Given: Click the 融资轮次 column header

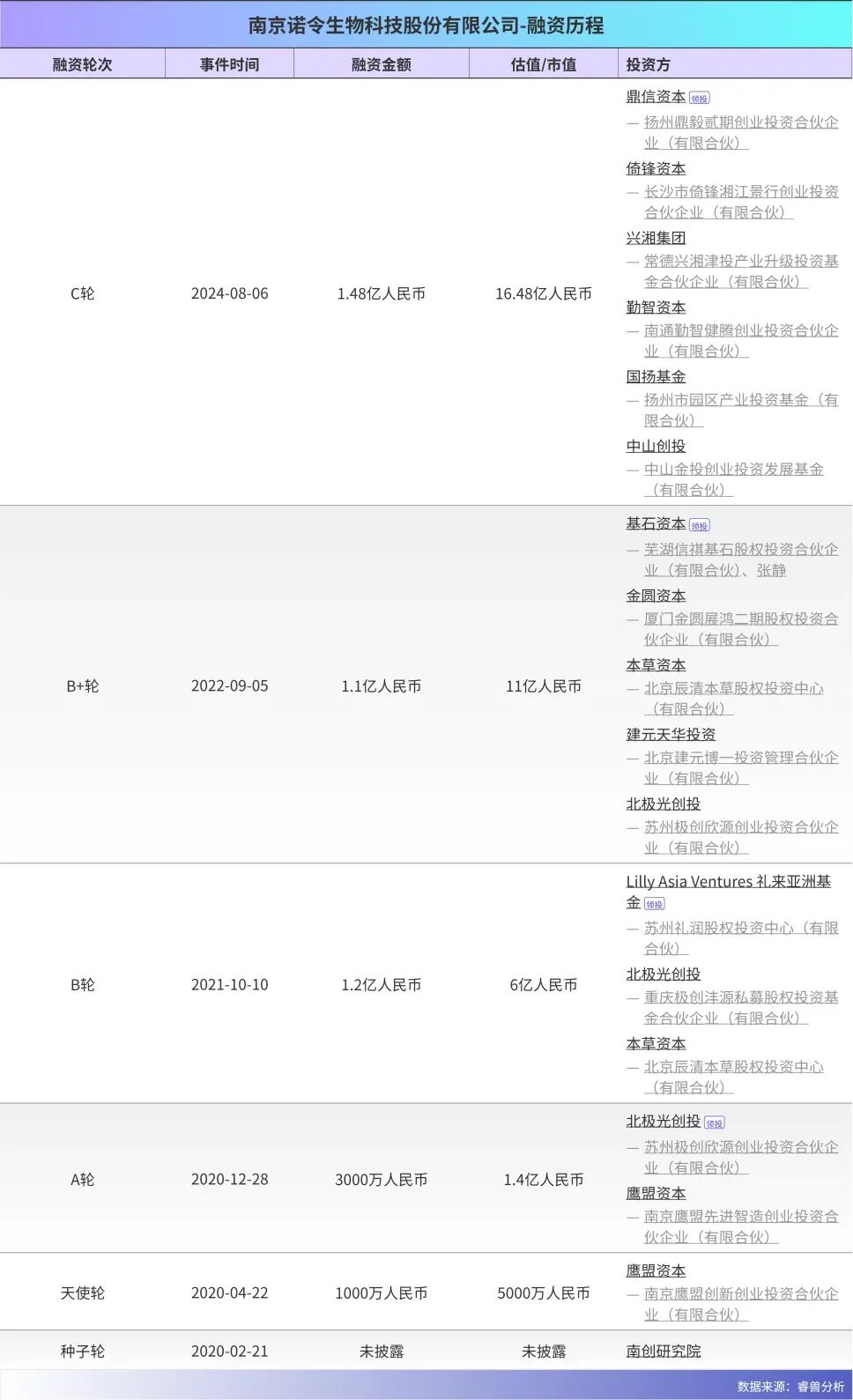Looking at the screenshot, I should coord(82,64).
